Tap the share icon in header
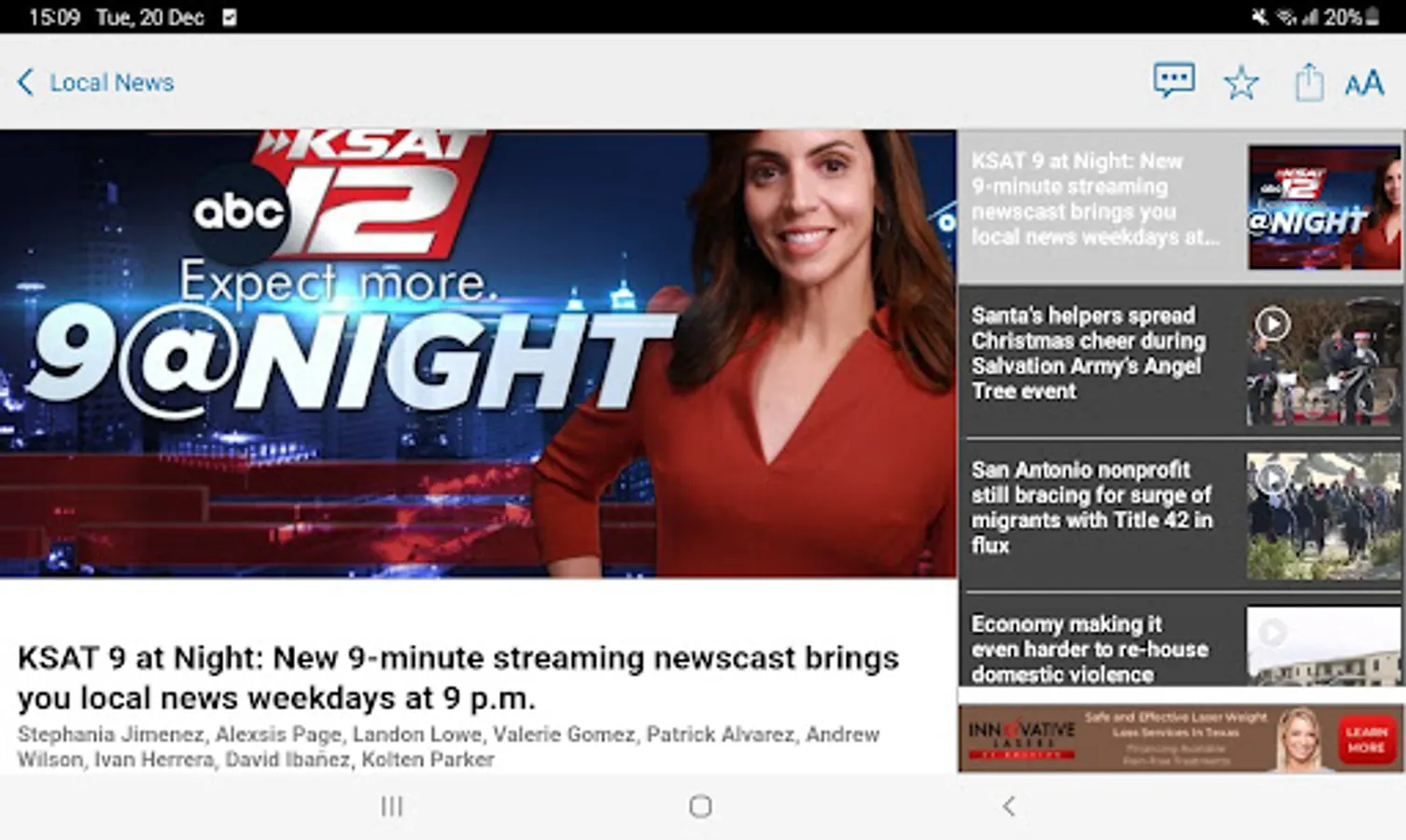1406x840 pixels. tap(1309, 82)
